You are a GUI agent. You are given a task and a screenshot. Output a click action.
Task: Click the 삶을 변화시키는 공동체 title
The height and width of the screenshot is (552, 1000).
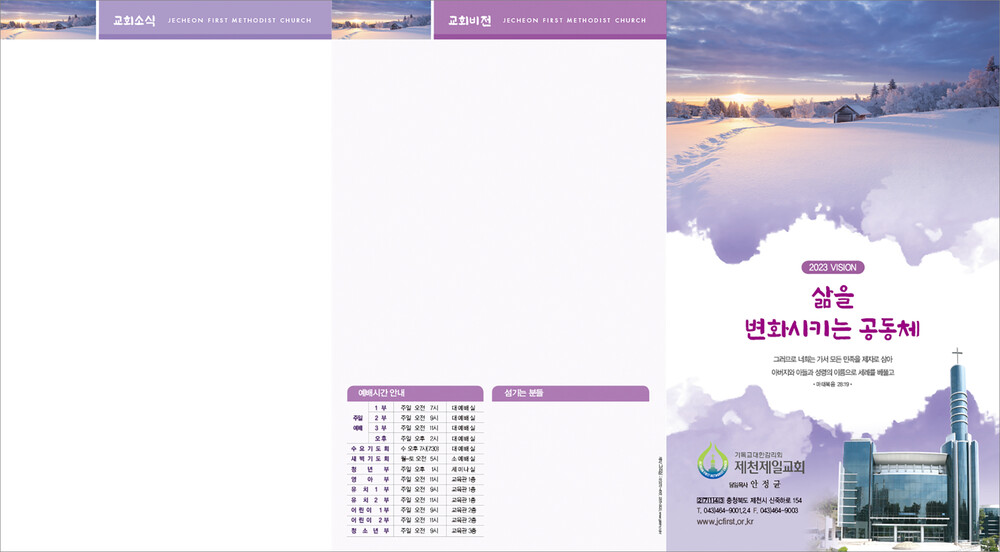[832, 312]
